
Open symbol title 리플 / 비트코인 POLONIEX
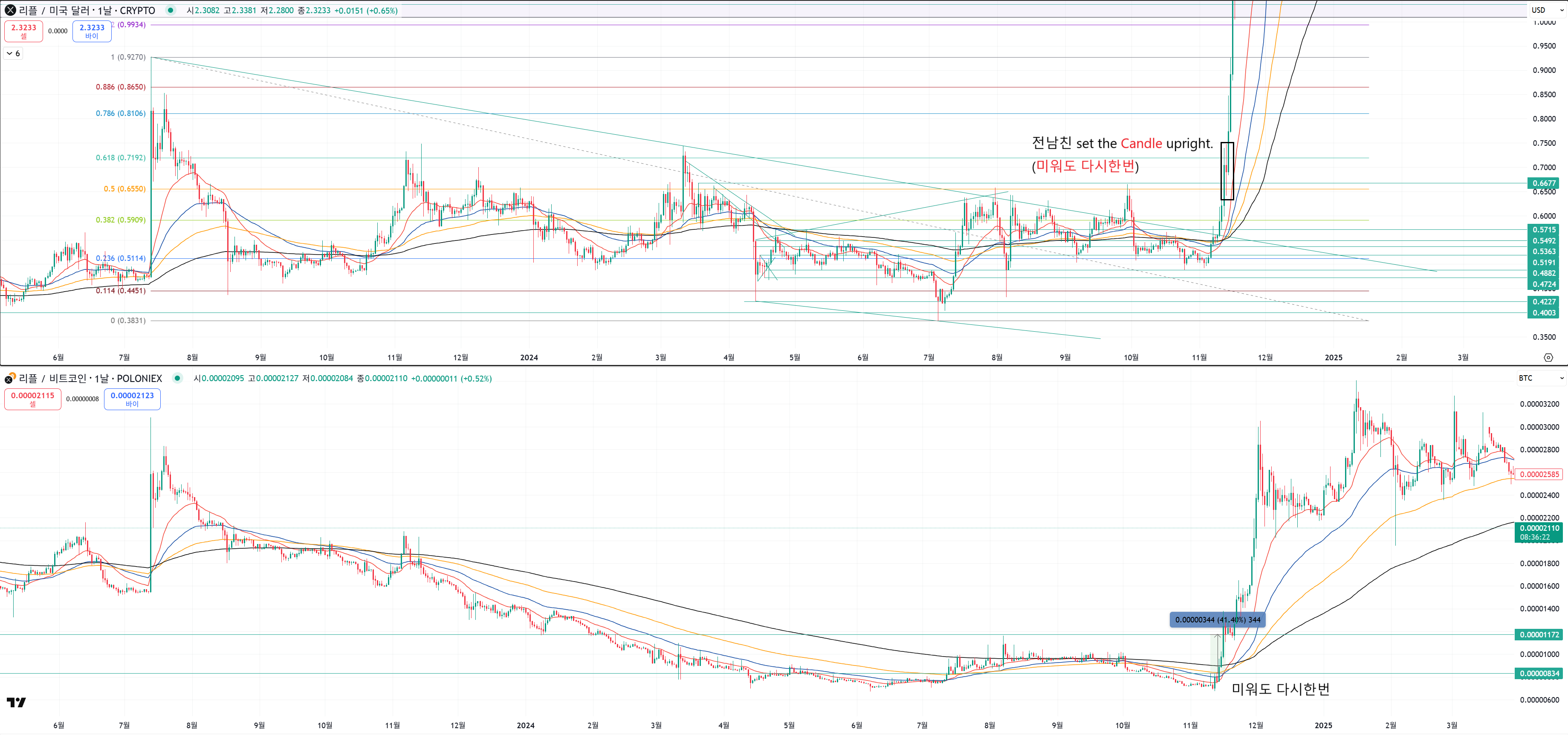(90, 378)
